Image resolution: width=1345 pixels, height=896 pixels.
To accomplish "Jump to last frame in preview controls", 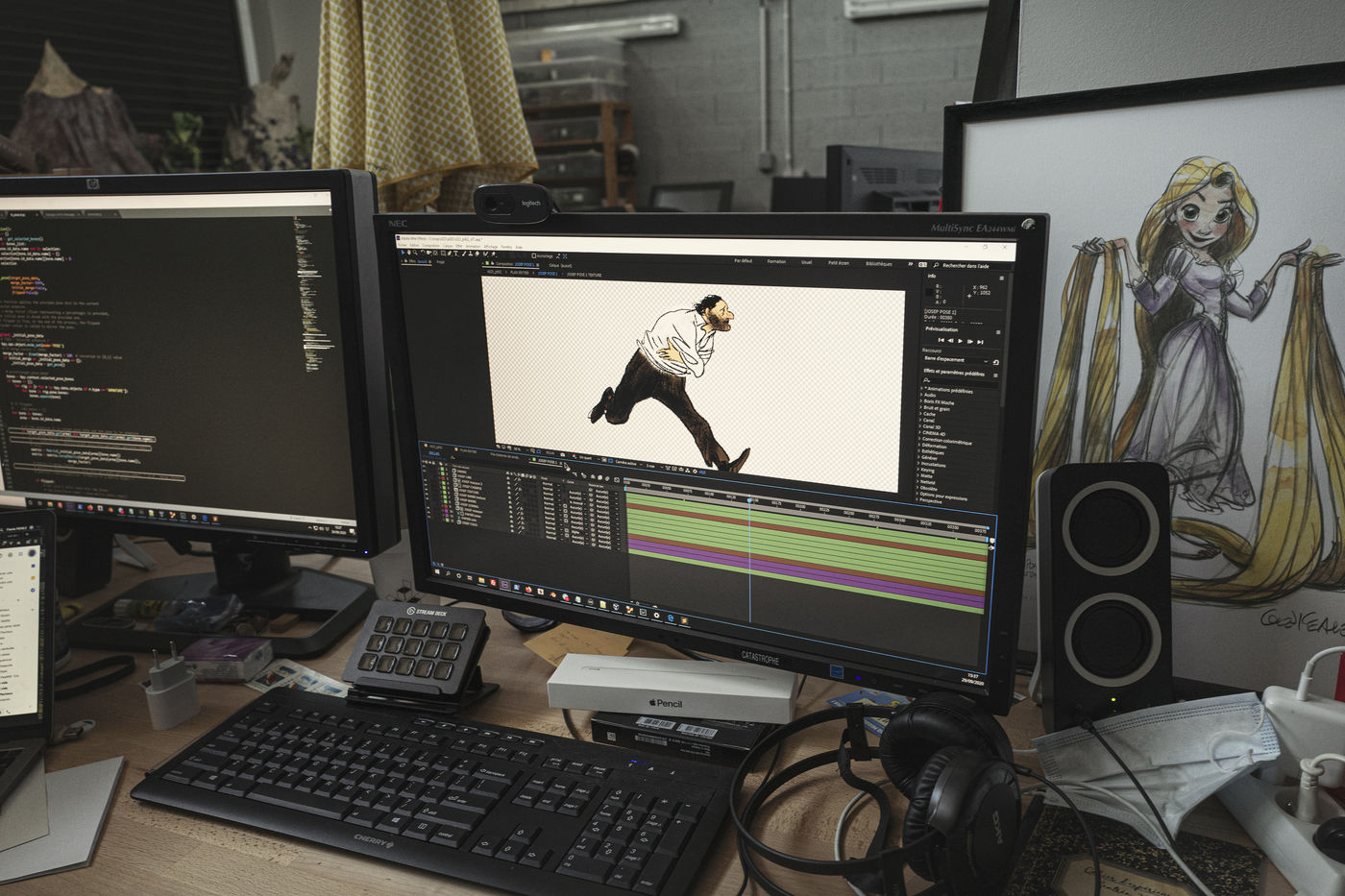I will (980, 341).
